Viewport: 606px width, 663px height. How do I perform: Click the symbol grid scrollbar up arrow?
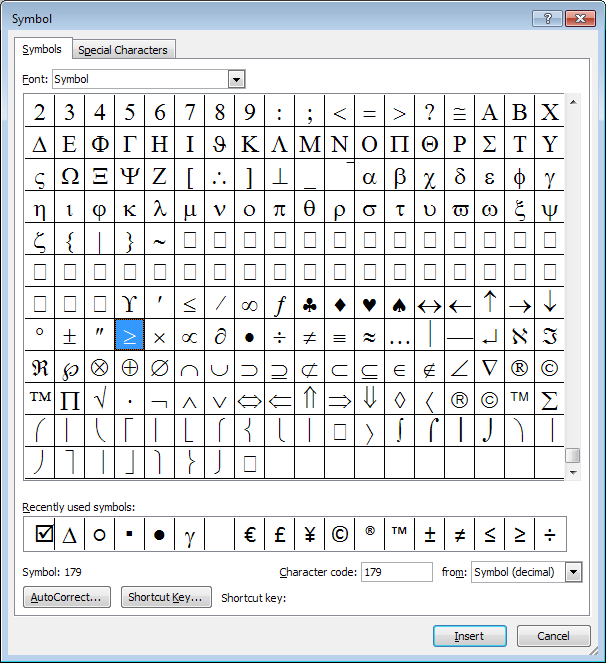573,102
